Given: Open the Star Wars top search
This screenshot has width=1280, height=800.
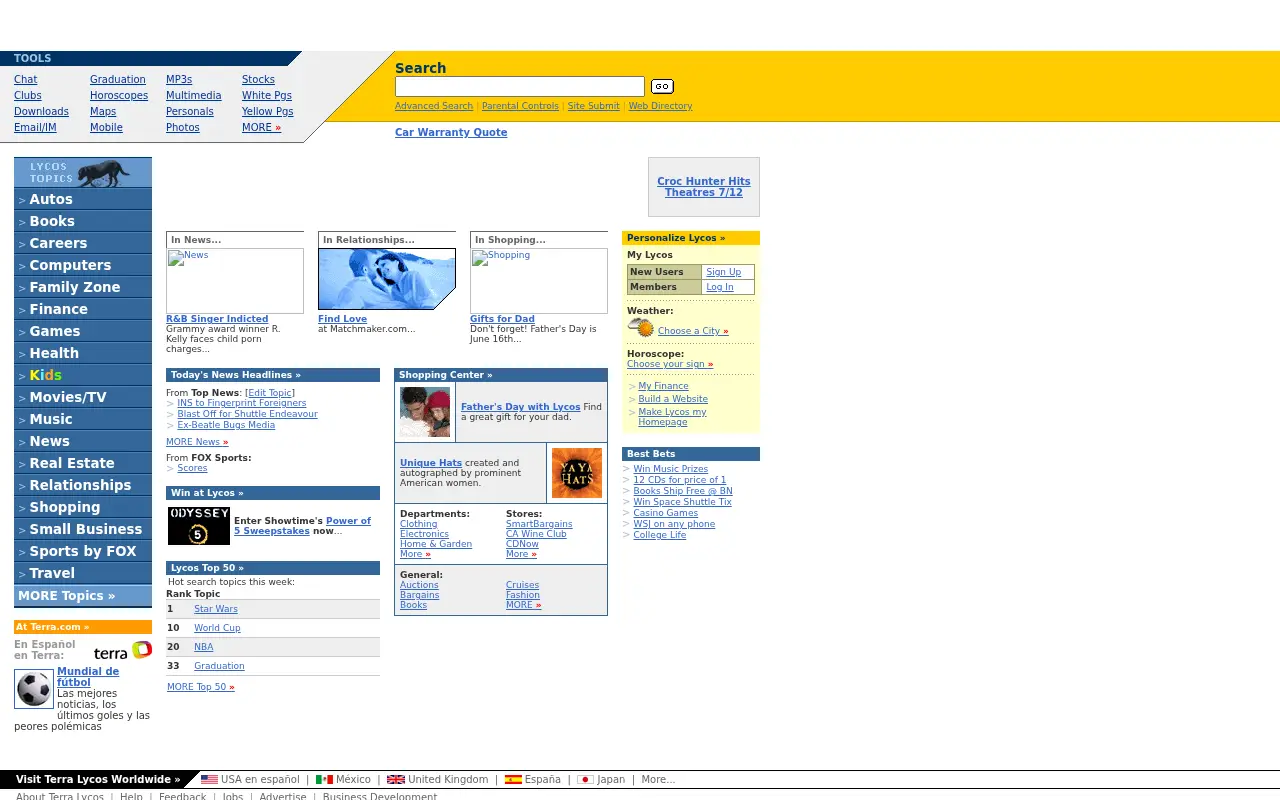Looking at the screenshot, I should (x=216, y=609).
